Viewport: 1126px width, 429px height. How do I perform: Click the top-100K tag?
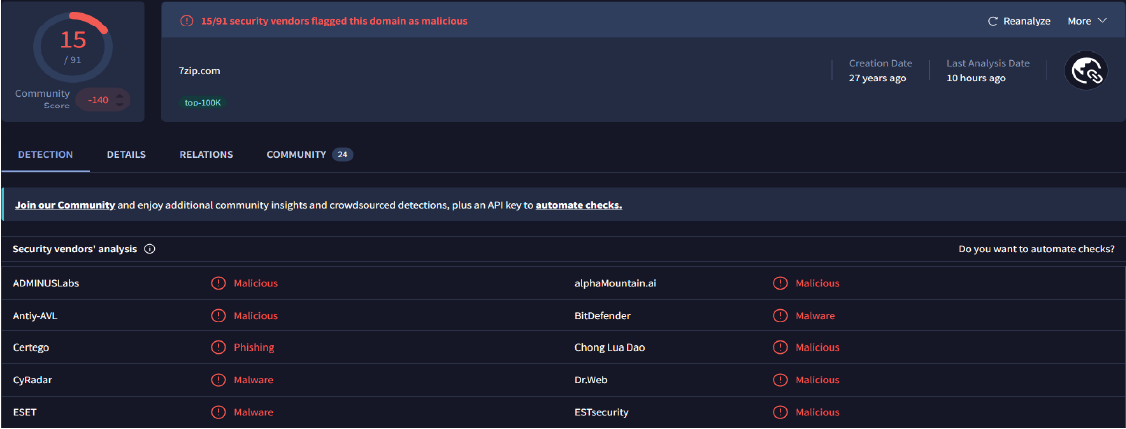pos(203,103)
